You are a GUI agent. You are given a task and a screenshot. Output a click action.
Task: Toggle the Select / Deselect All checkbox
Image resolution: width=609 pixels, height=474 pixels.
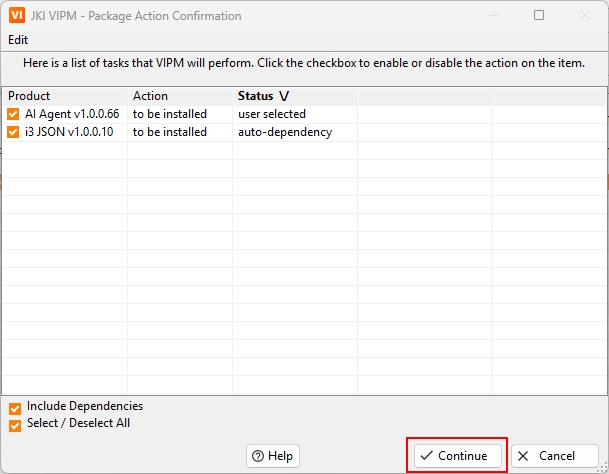click(15, 425)
